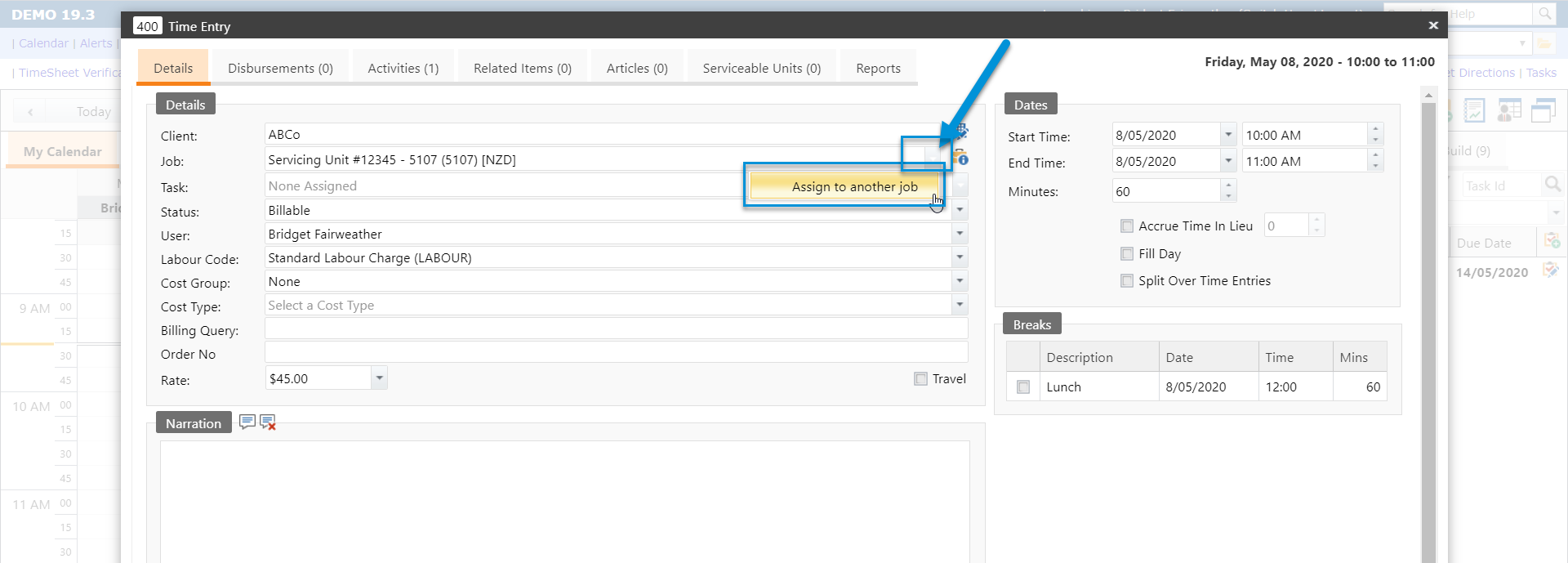Click the narration comment template icon

pyautogui.click(x=247, y=422)
